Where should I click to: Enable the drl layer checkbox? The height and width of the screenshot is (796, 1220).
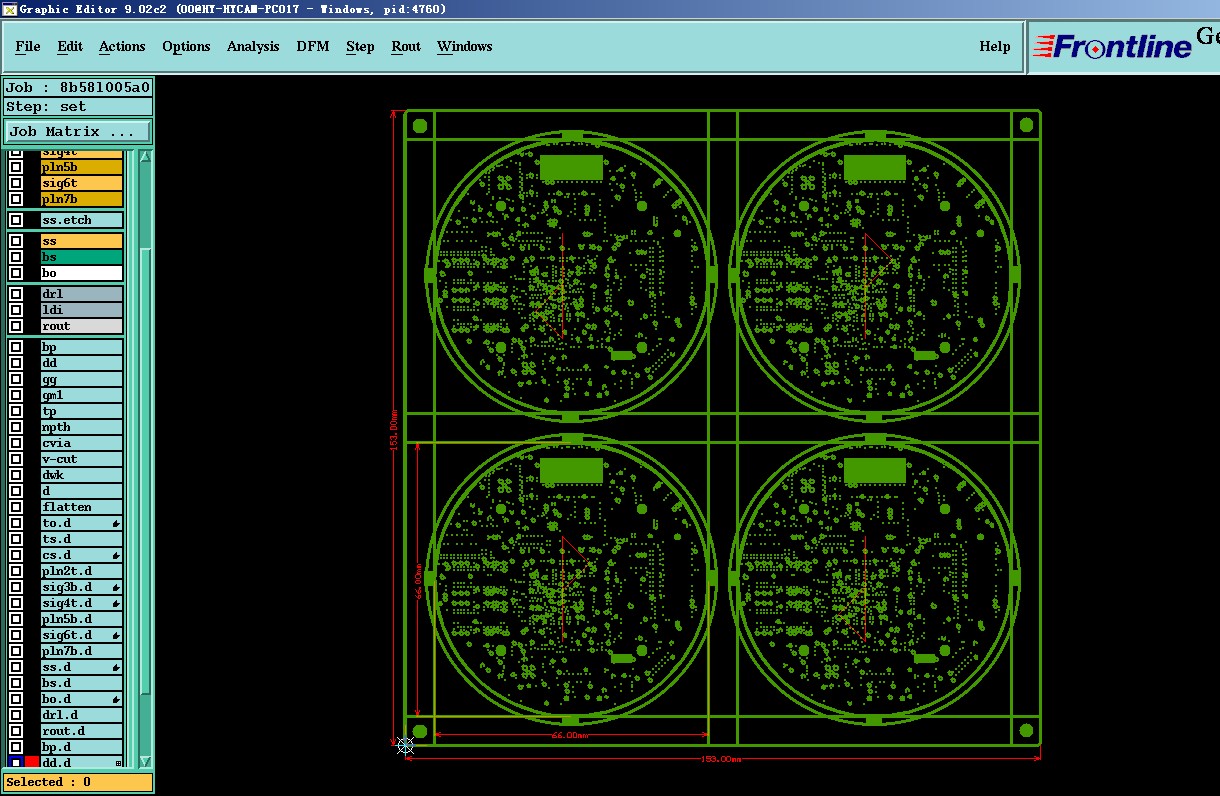pyautogui.click(x=16, y=294)
